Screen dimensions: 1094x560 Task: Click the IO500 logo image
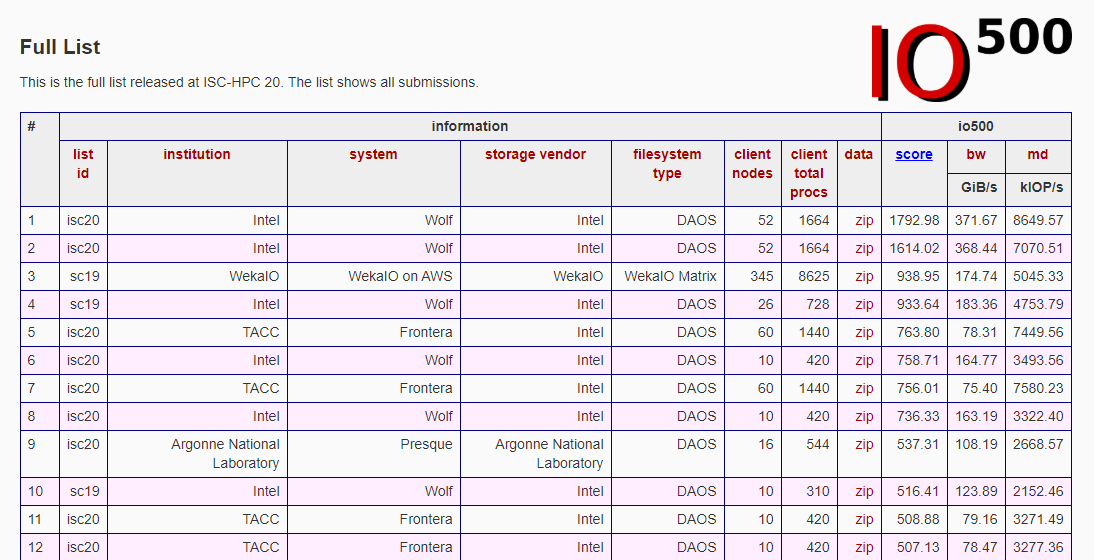970,59
